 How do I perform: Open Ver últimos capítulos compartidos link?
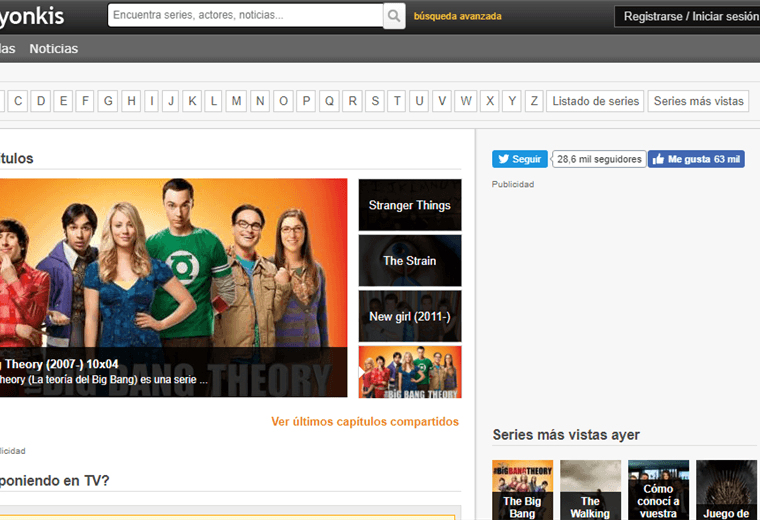coord(365,422)
